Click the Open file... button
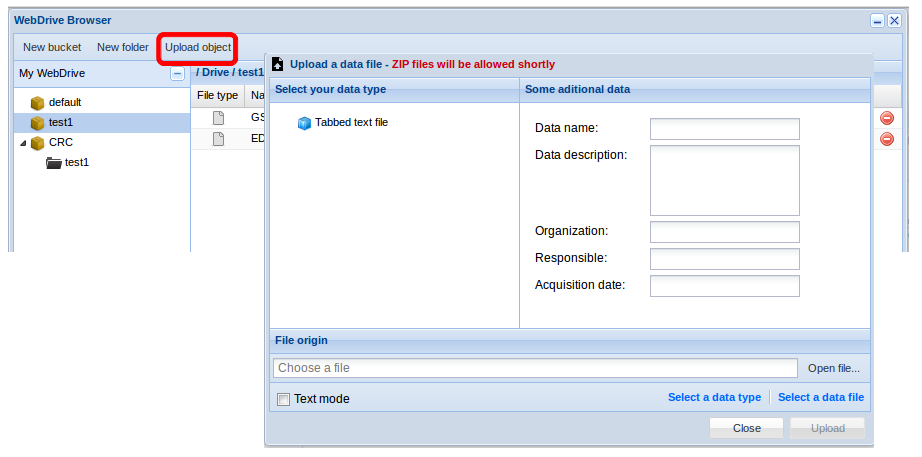 click(834, 369)
